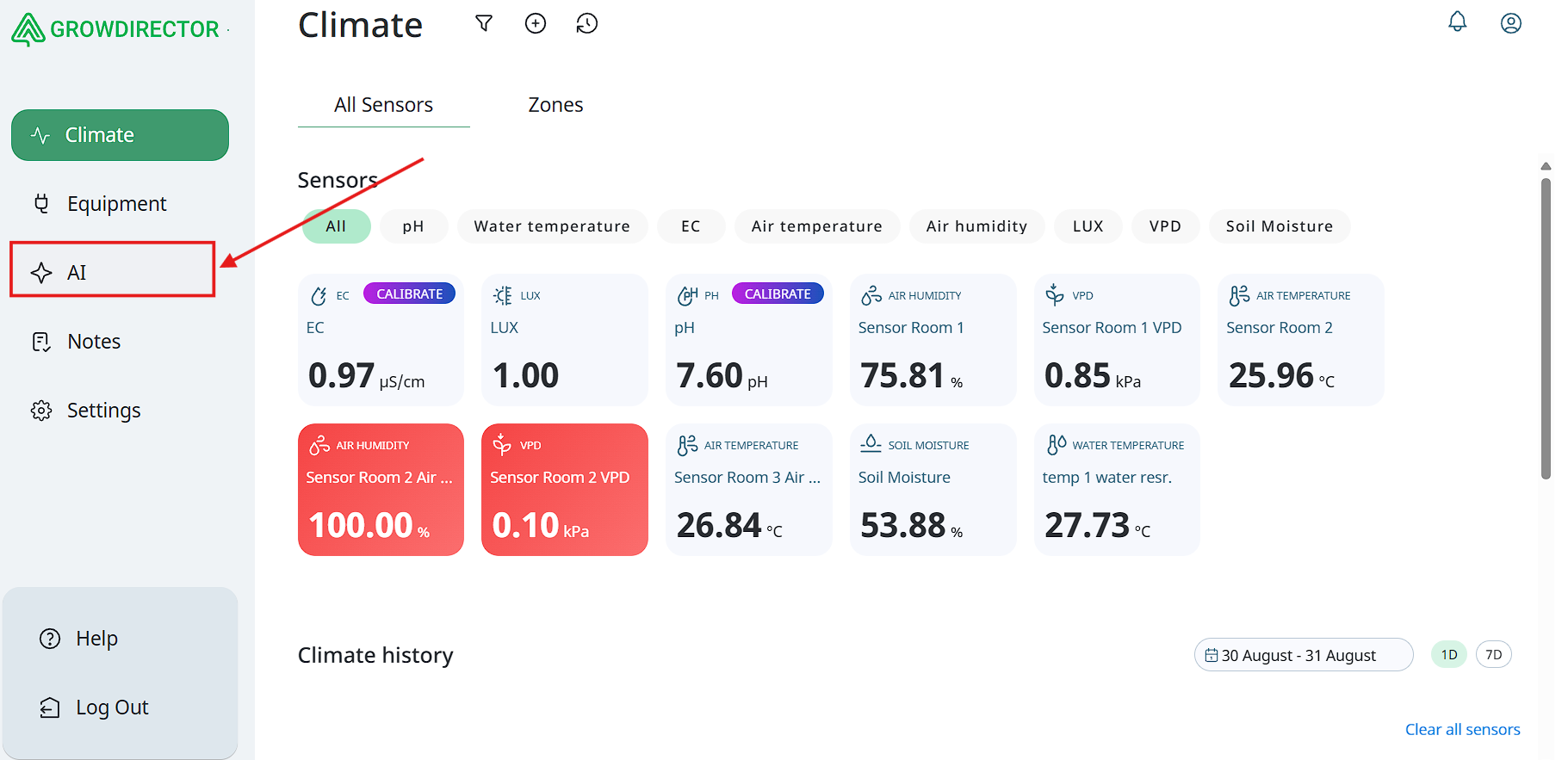Open the notifications bell
This screenshot has width=1568, height=760.
[1457, 22]
